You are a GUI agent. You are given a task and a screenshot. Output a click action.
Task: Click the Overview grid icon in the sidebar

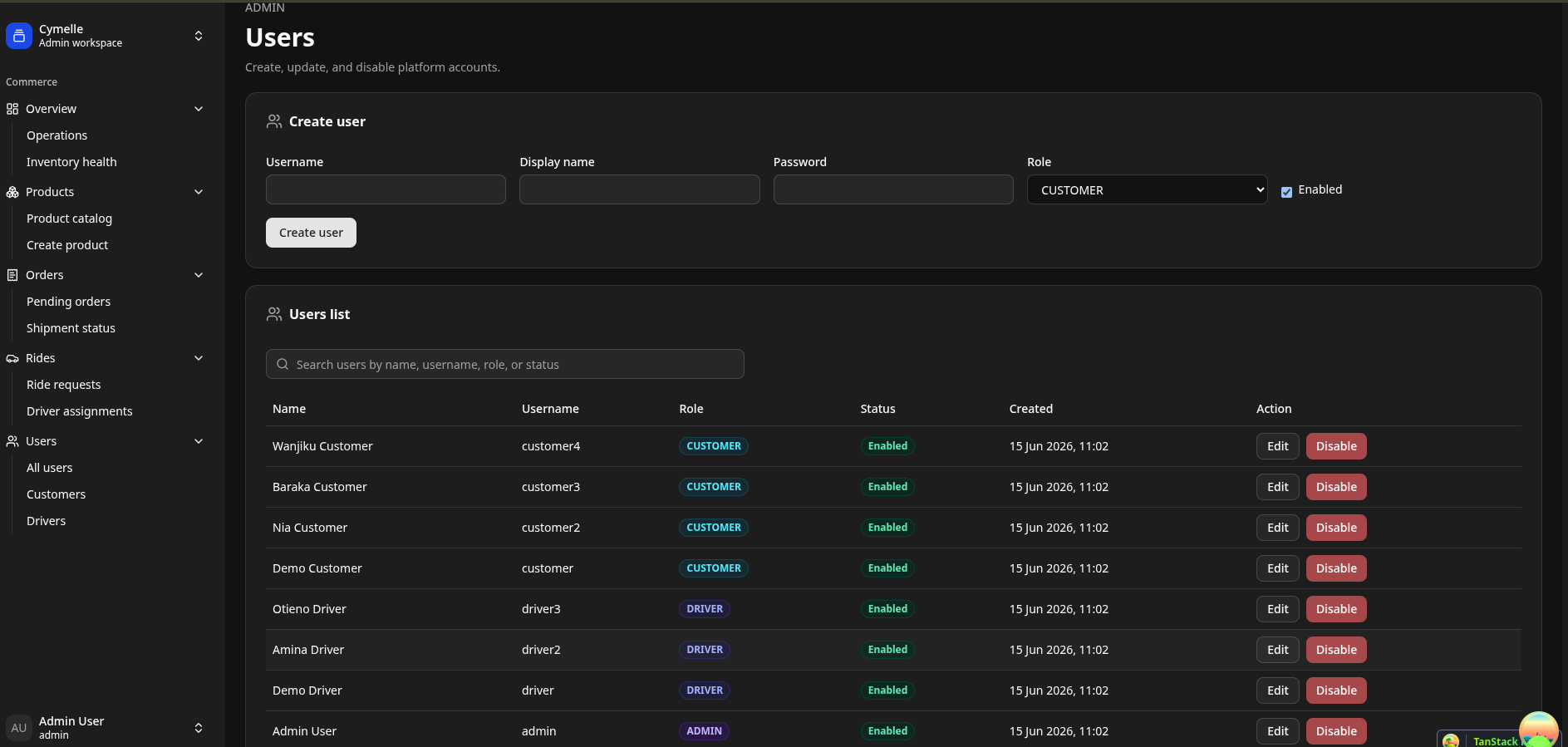(12, 109)
